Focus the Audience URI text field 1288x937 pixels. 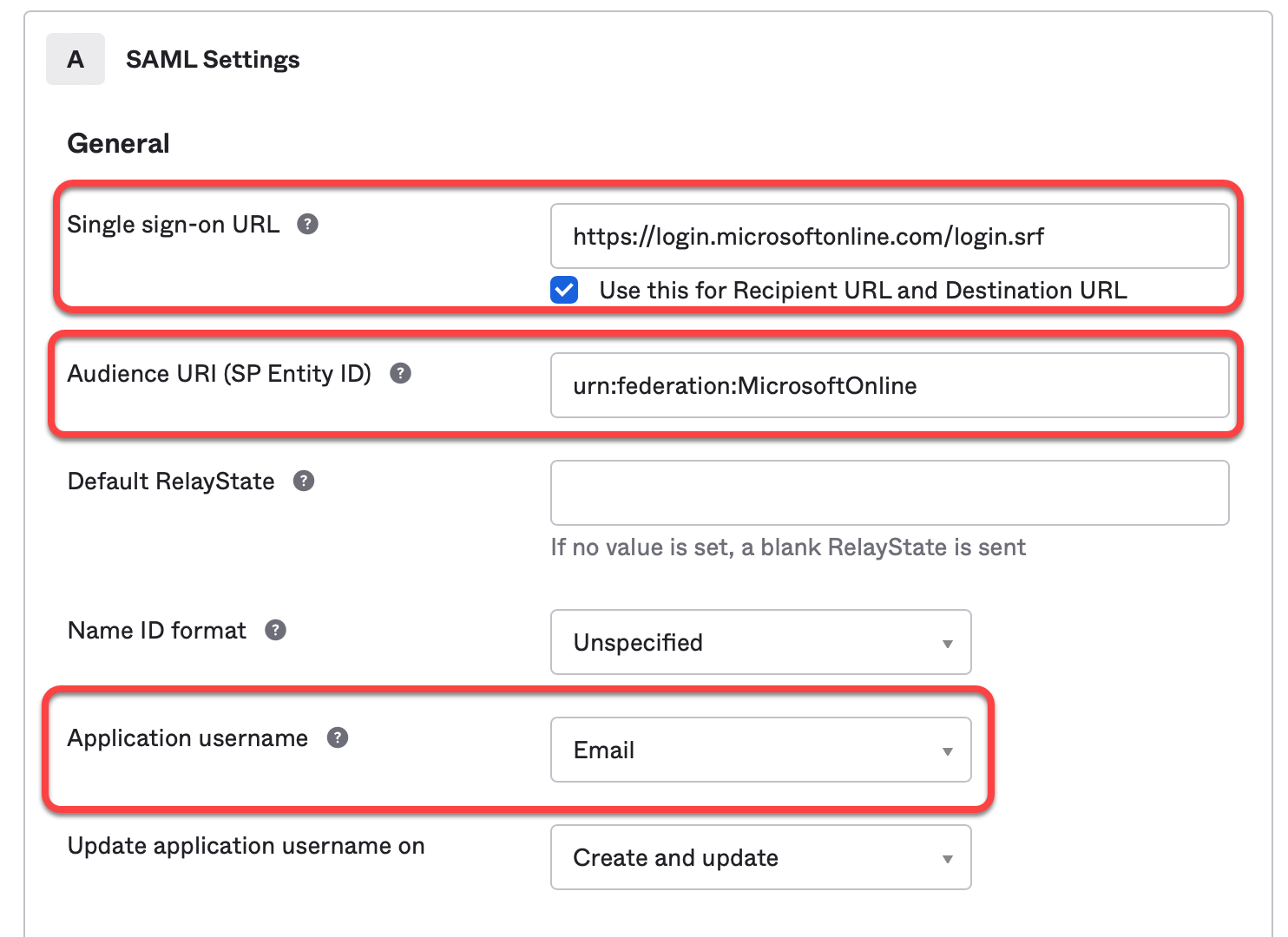(889, 385)
